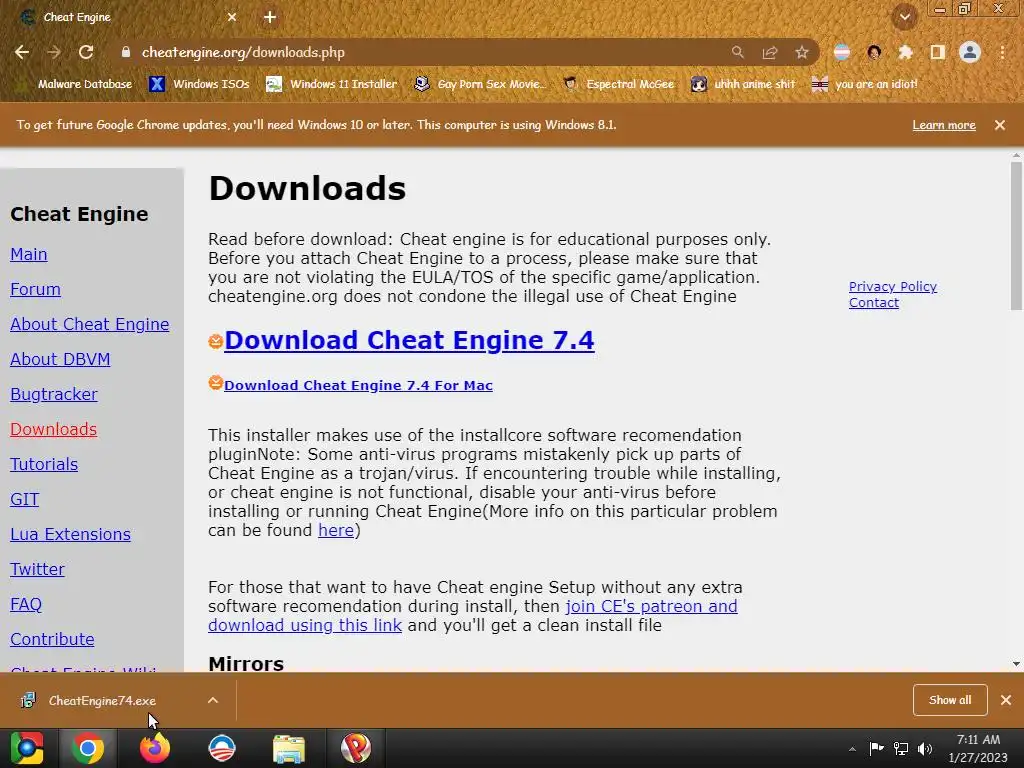
Task: Click the orange icon beside the Mac download
Action: pyautogui.click(x=216, y=383)
